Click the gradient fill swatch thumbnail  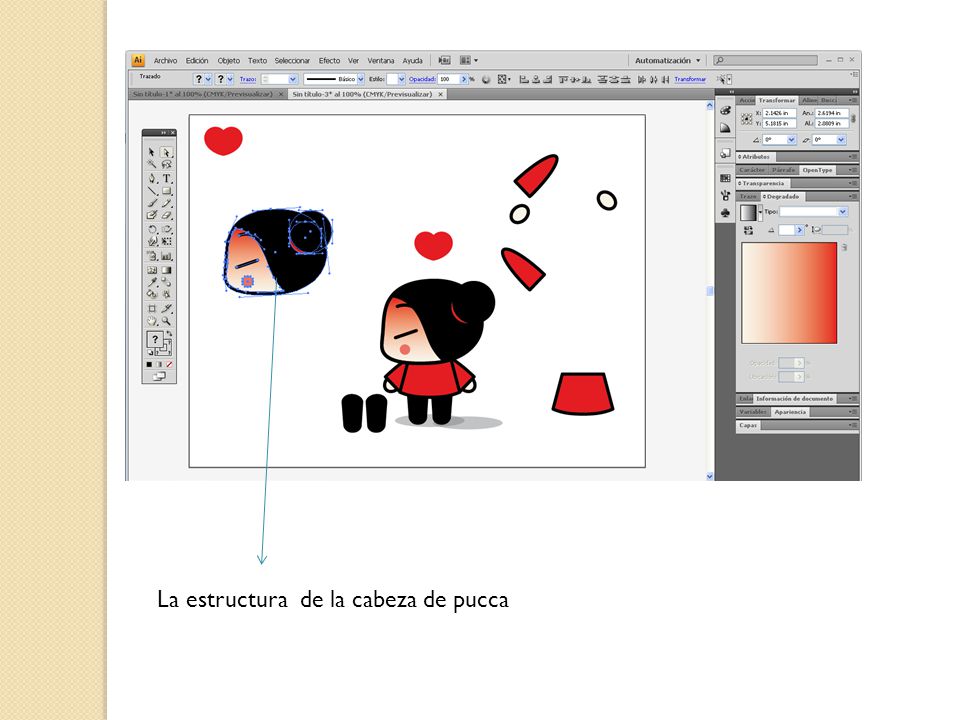tap(748, 212)
